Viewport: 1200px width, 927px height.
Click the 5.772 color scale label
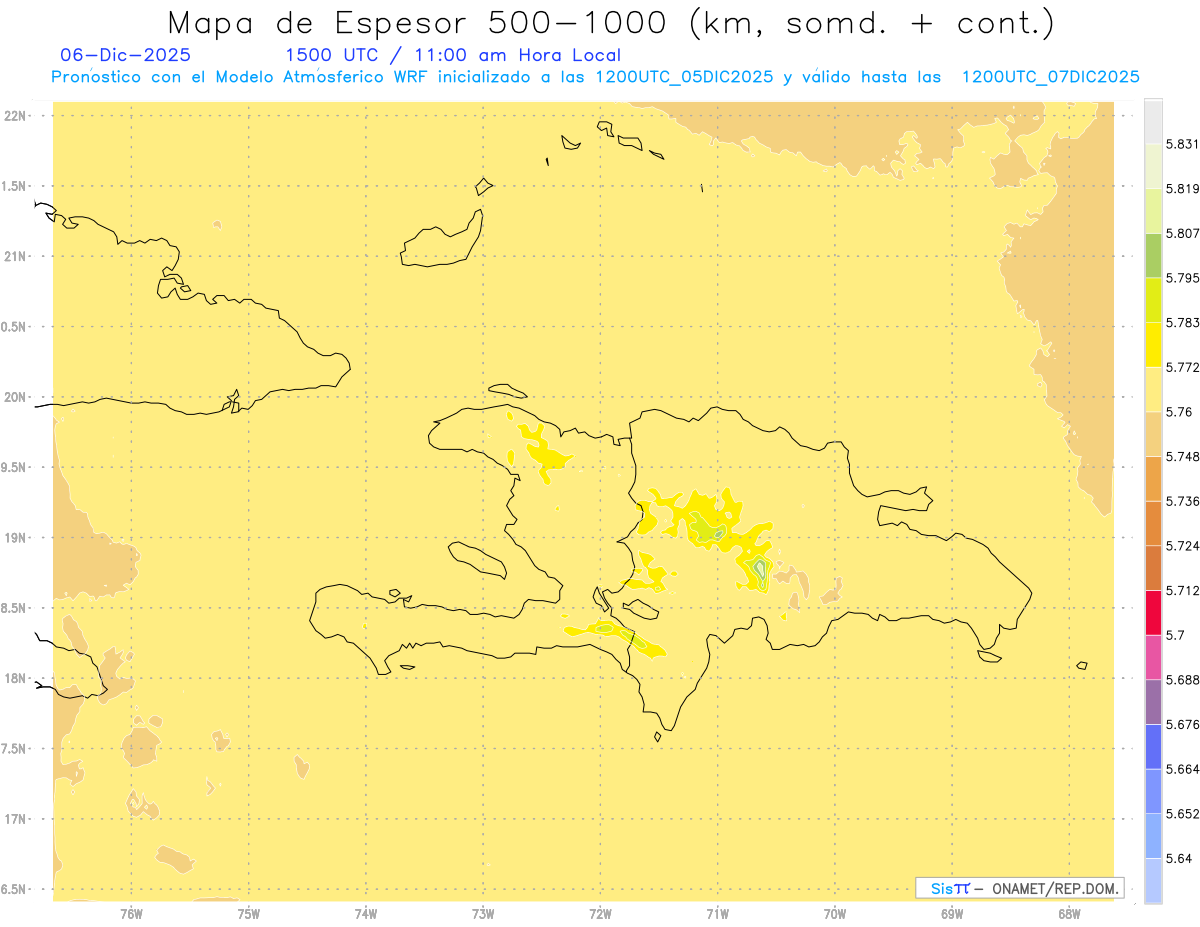pos(1182,367)
